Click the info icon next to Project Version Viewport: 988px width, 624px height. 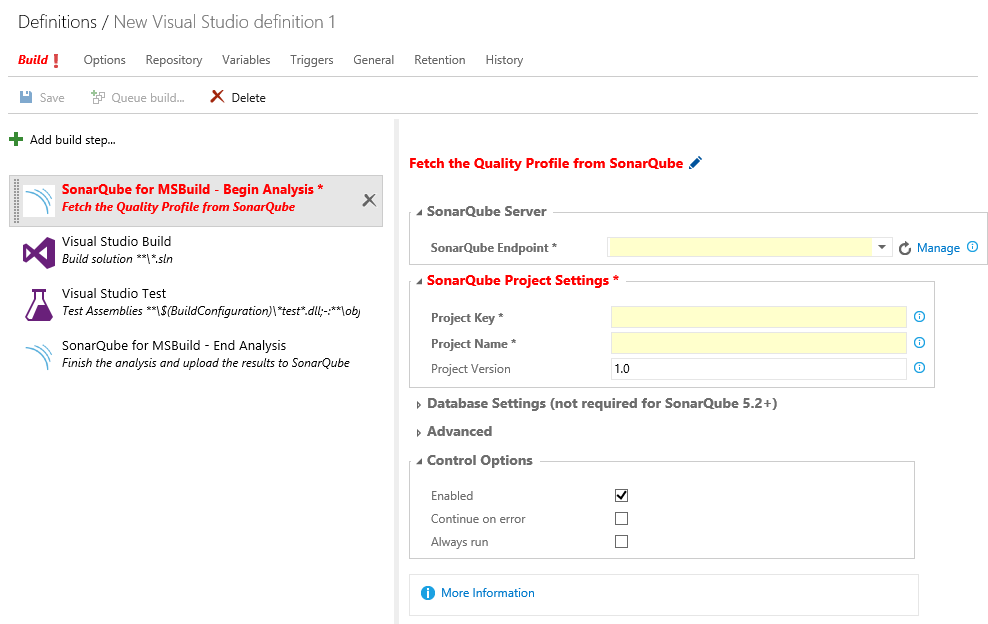(x=919, y=368)
